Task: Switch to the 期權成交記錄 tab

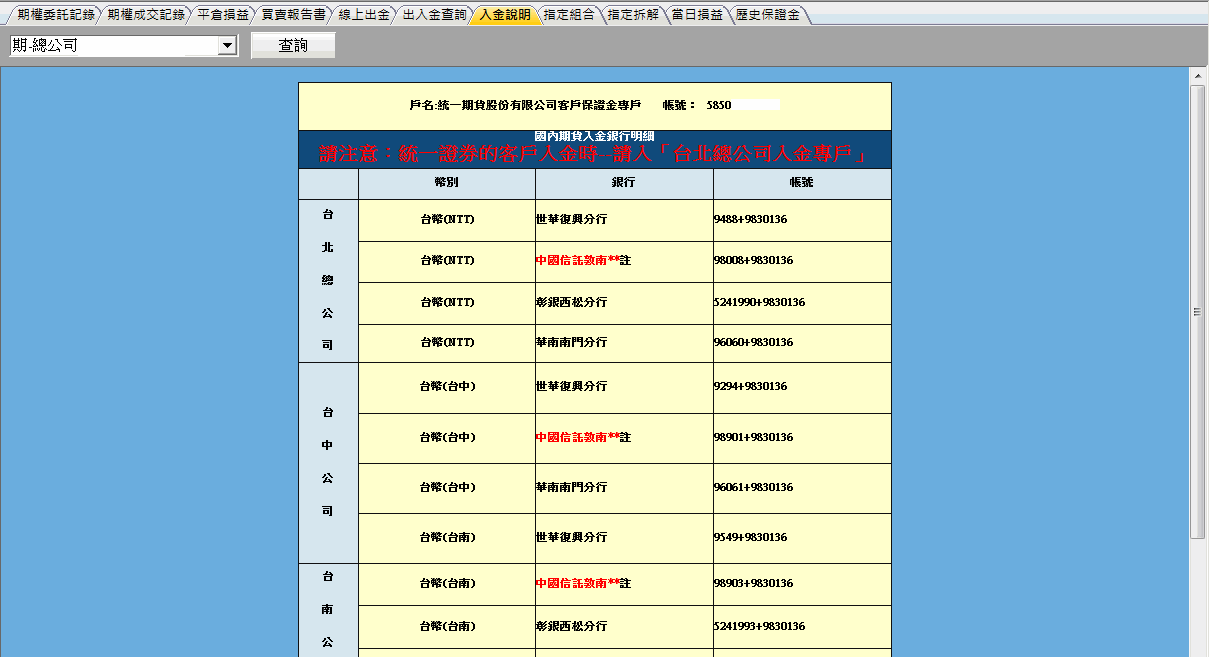Action: pyautogui.click(x=145, y=15)
